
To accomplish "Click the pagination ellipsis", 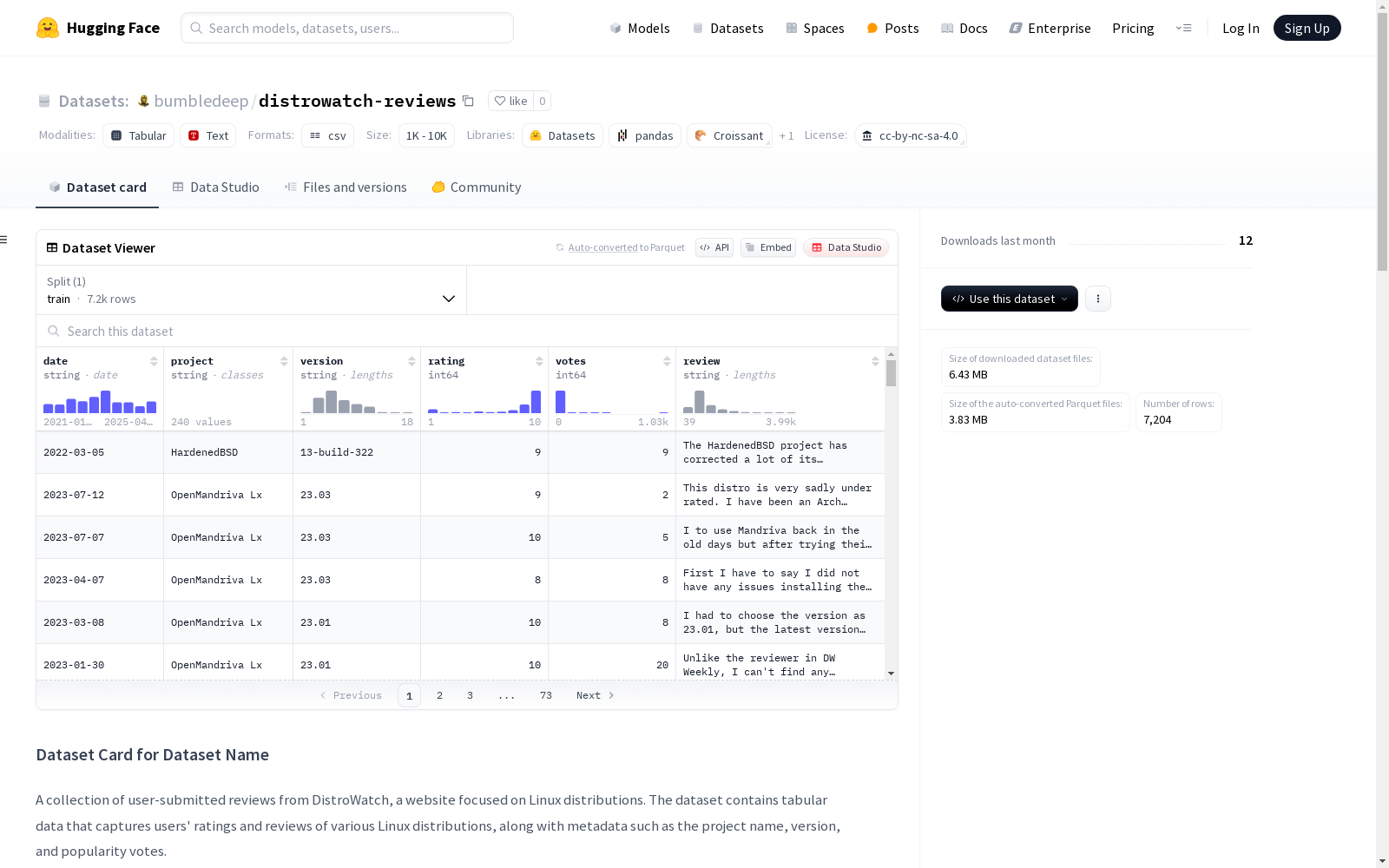I will click(507, 695).
